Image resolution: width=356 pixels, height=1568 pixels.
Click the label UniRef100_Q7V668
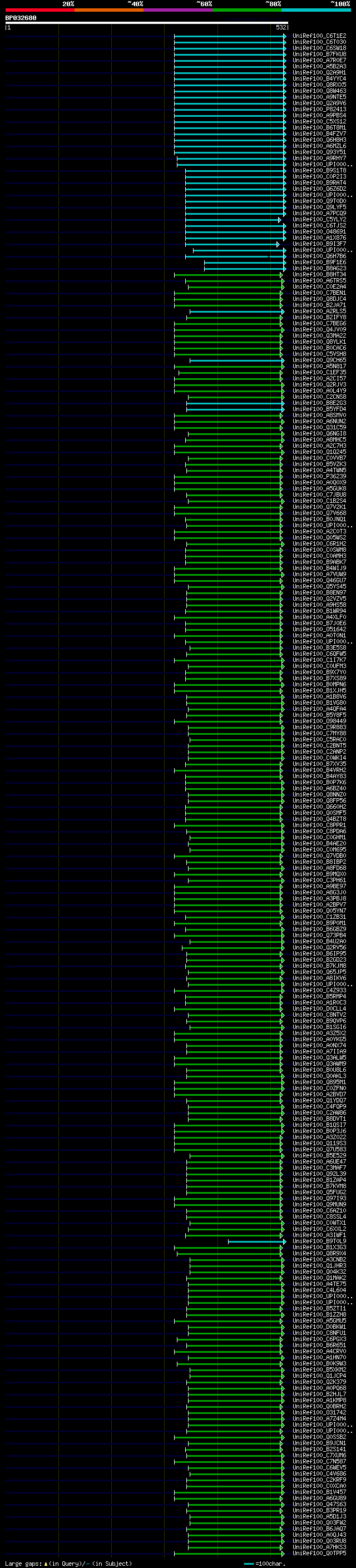[x=319, y=513]
